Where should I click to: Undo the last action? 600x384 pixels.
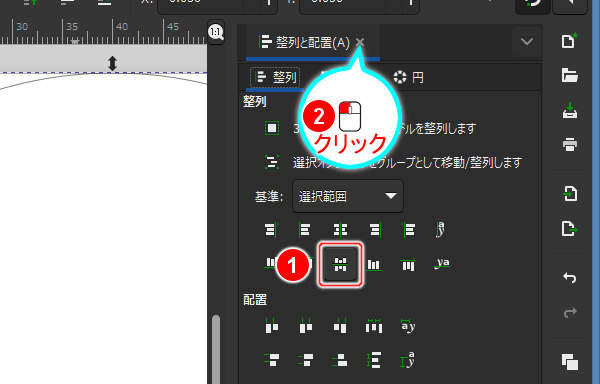coord(570,278)
